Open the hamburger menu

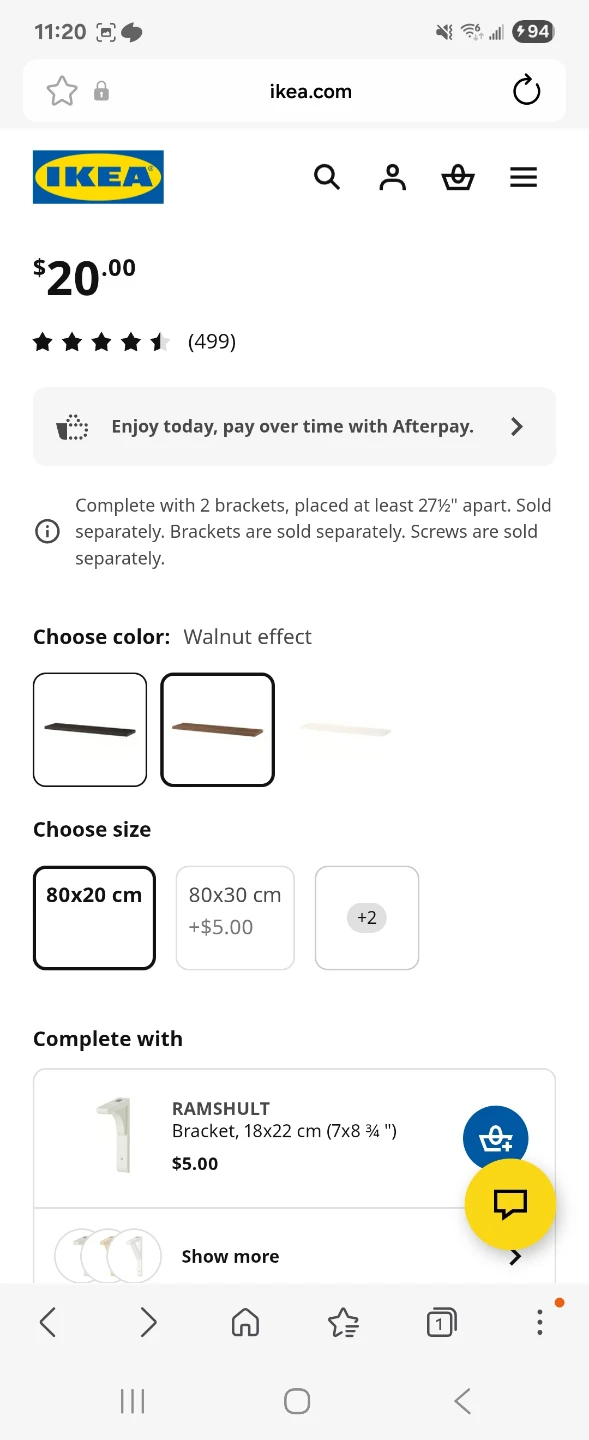pyautogui.click(x=524, y=178)
